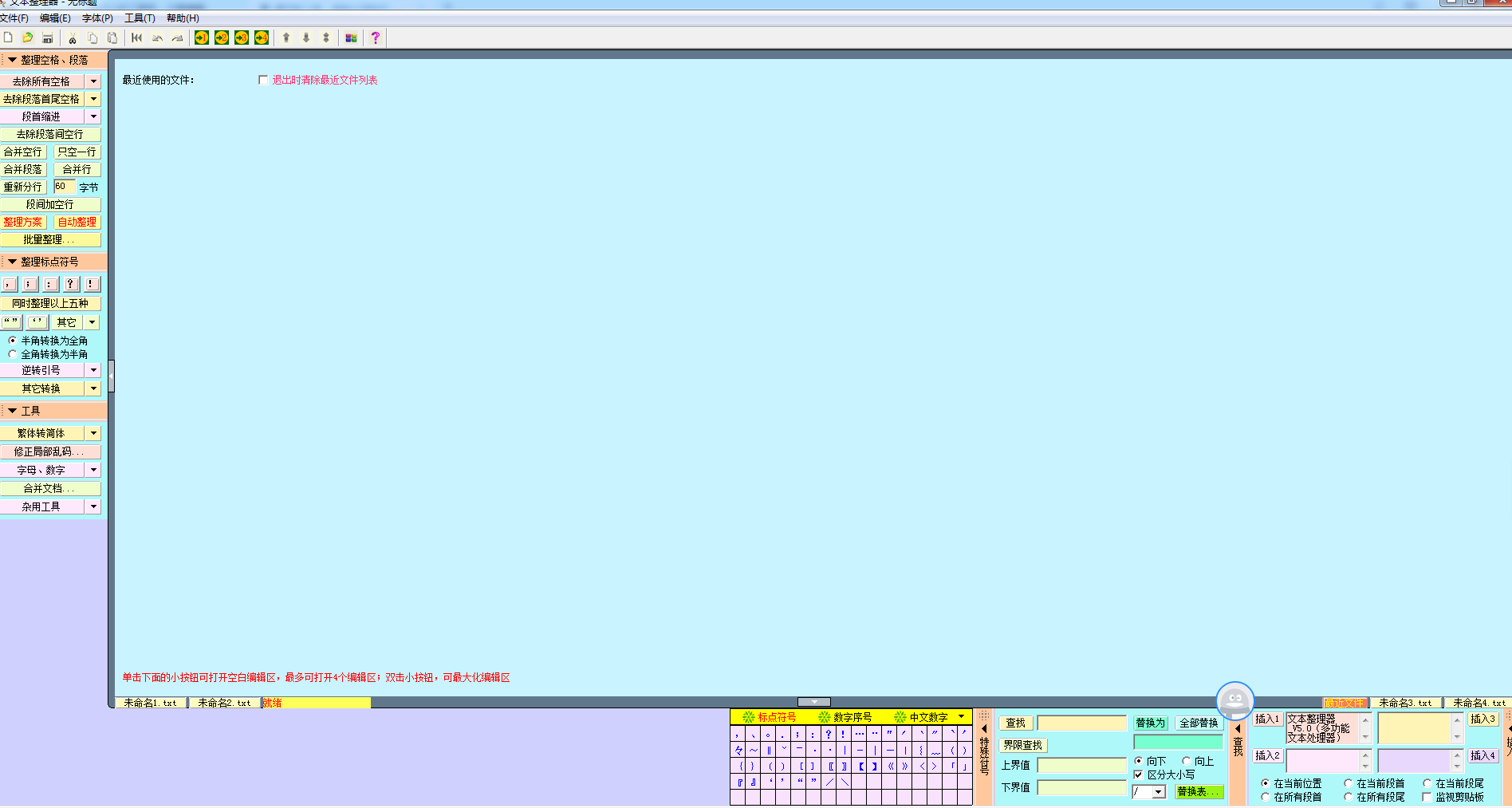Click the question mark punctuation tidy button
Image resolution: width=1512 pixels, height=808 pixels.
[x=71, y=284]
